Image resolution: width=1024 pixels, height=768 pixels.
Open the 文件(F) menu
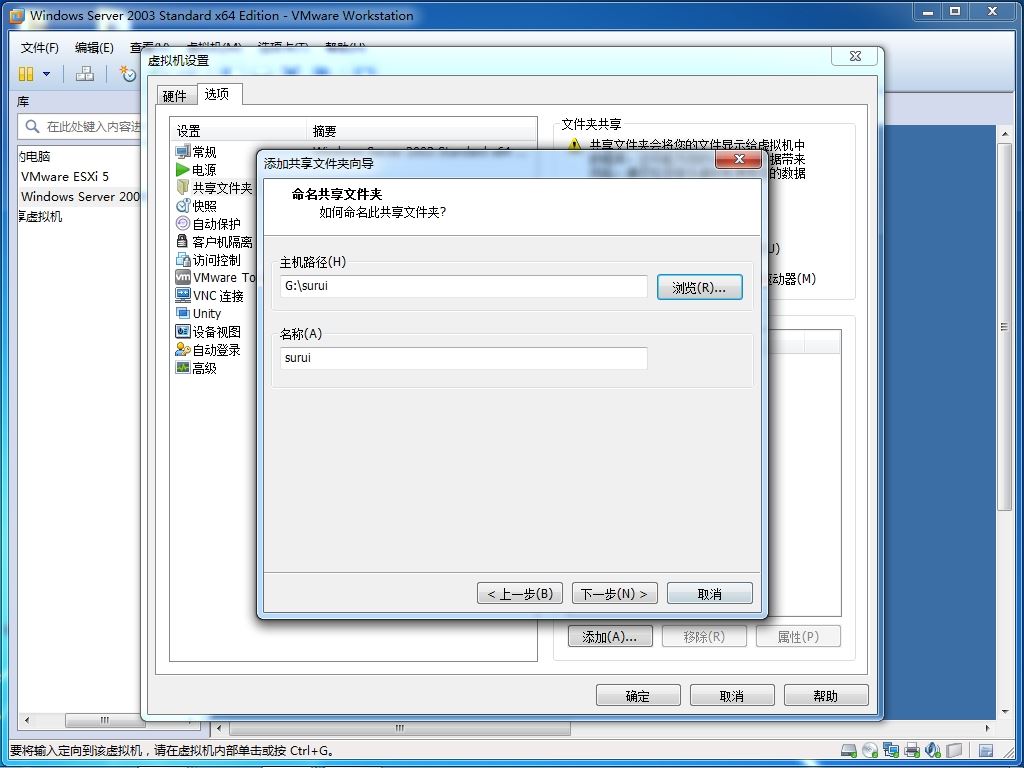[39, 48]
